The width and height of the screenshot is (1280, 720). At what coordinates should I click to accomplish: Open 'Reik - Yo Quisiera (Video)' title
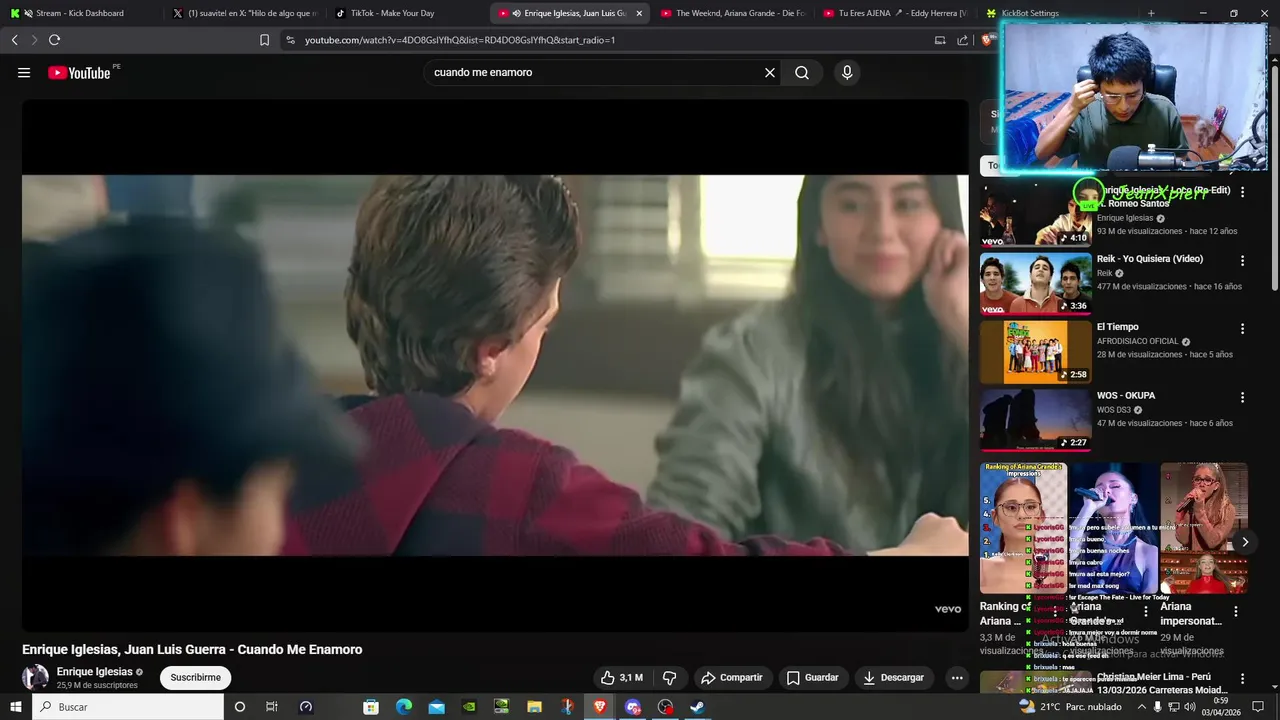click(x=1150, y=259)
